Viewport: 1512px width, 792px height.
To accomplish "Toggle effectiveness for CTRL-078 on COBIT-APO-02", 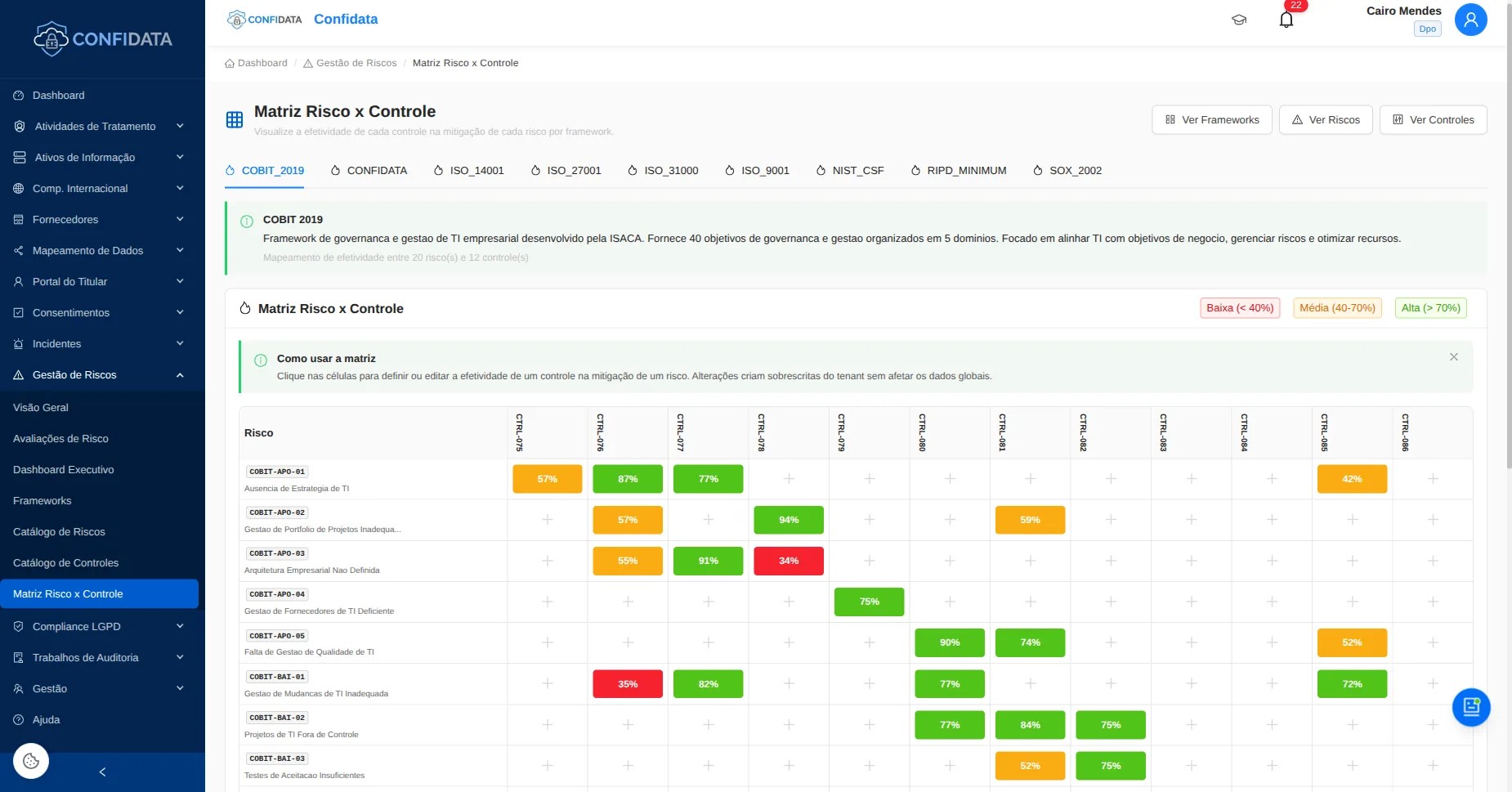I will click(x=788, y=520).
